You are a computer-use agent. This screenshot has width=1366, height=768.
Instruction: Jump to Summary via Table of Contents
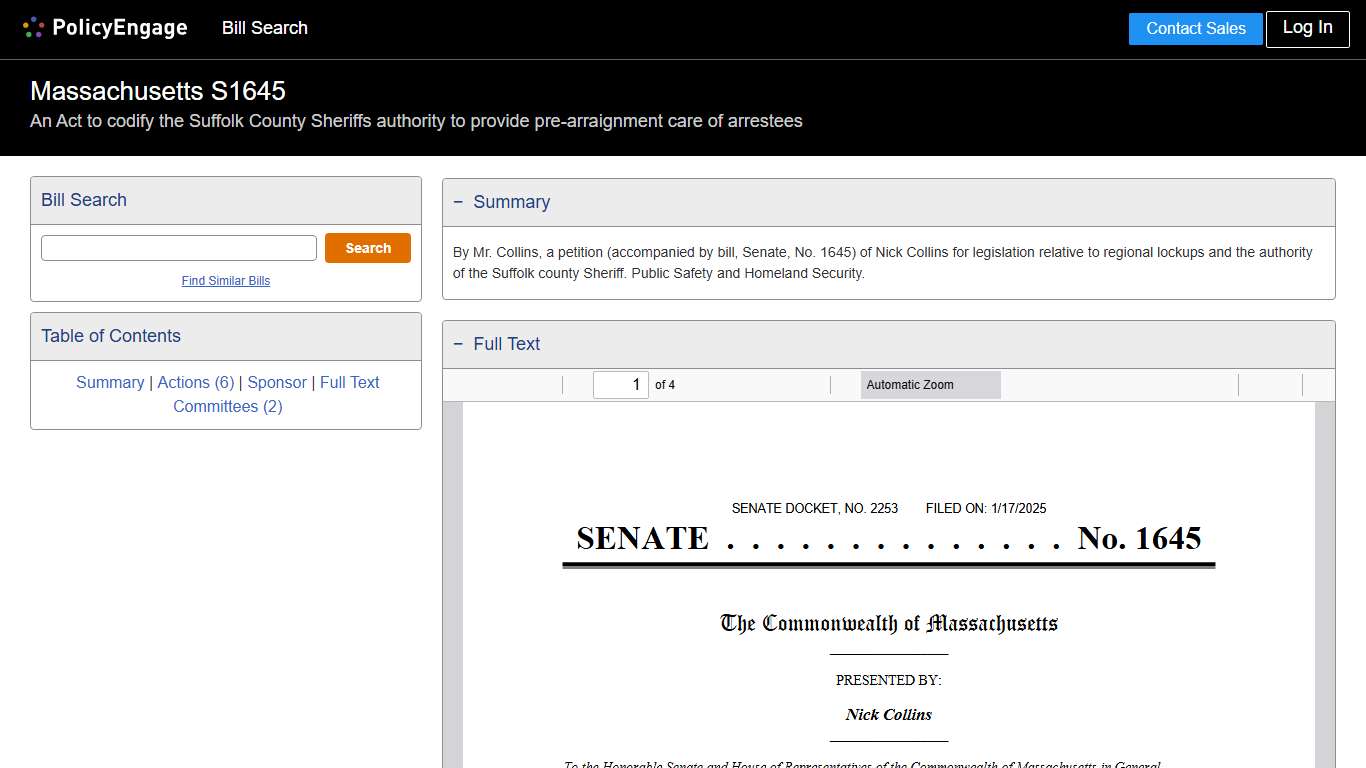point(110,382)
